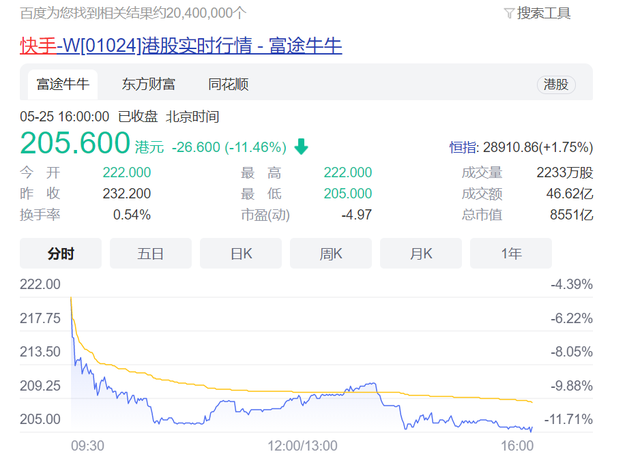Select the 富途牛牛 data source tab
Image resolution: width=640 pixels, height=454 pixels.
(62, 84)
